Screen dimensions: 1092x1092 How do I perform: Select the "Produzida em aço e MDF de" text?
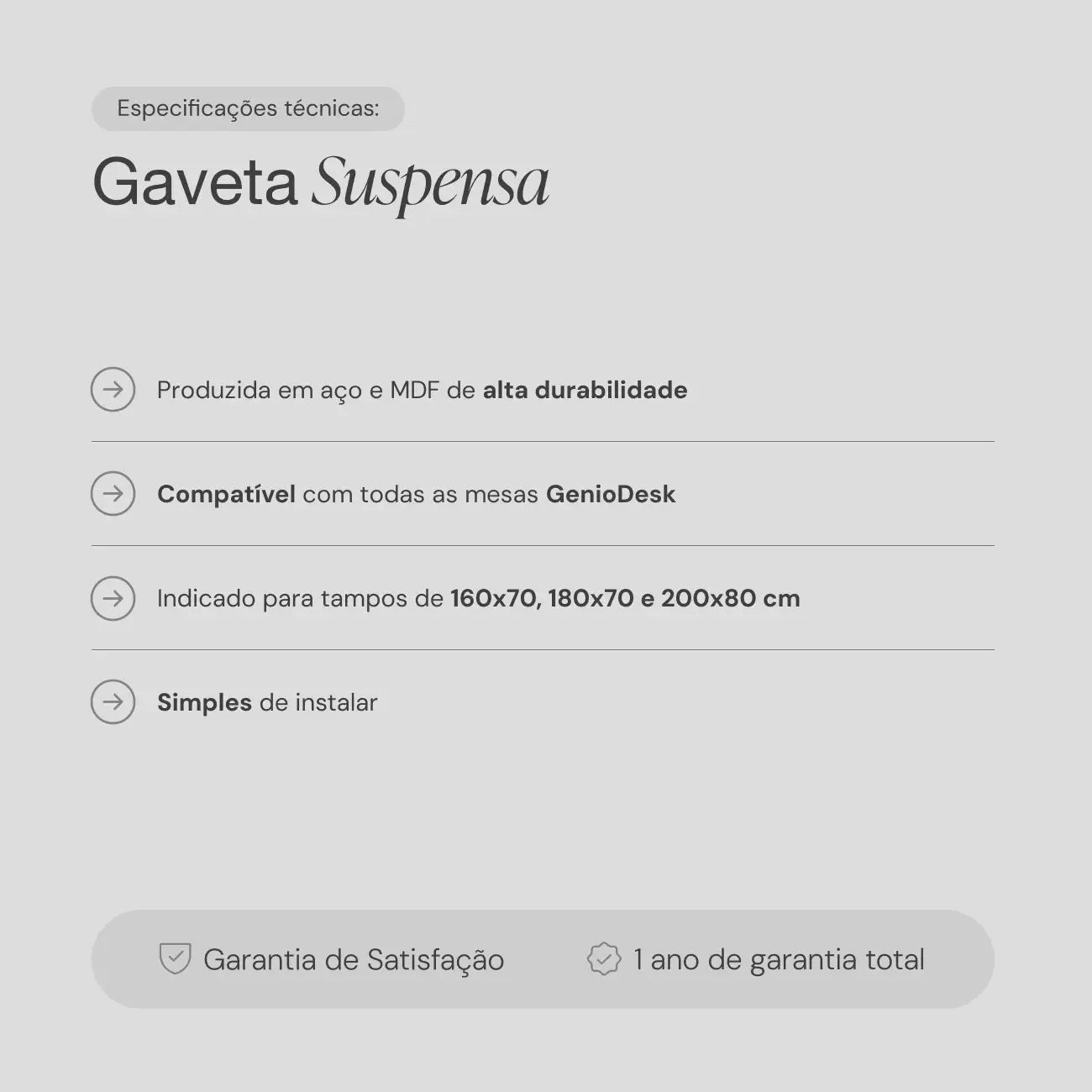tap(316, 390)
